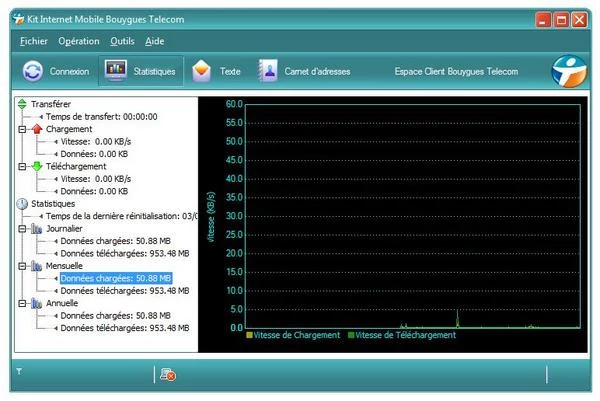The height and width of the screenshot is (401, 600).
Task: Click green Vitesse de Téléchargement legend swatch
Action: pyautogui.click(x=351, y=335)
